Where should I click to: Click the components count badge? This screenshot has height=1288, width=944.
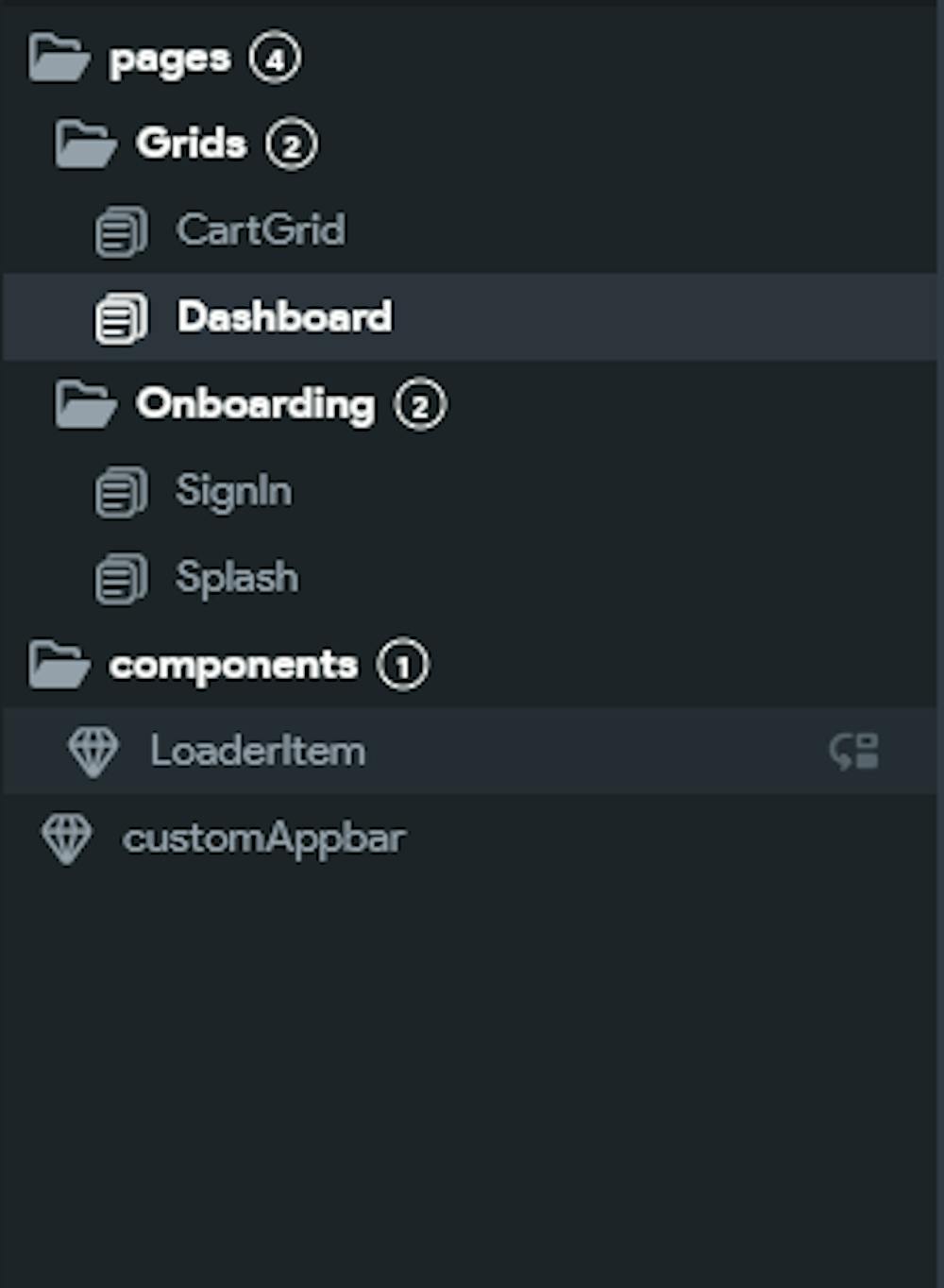tap(403, 666)
